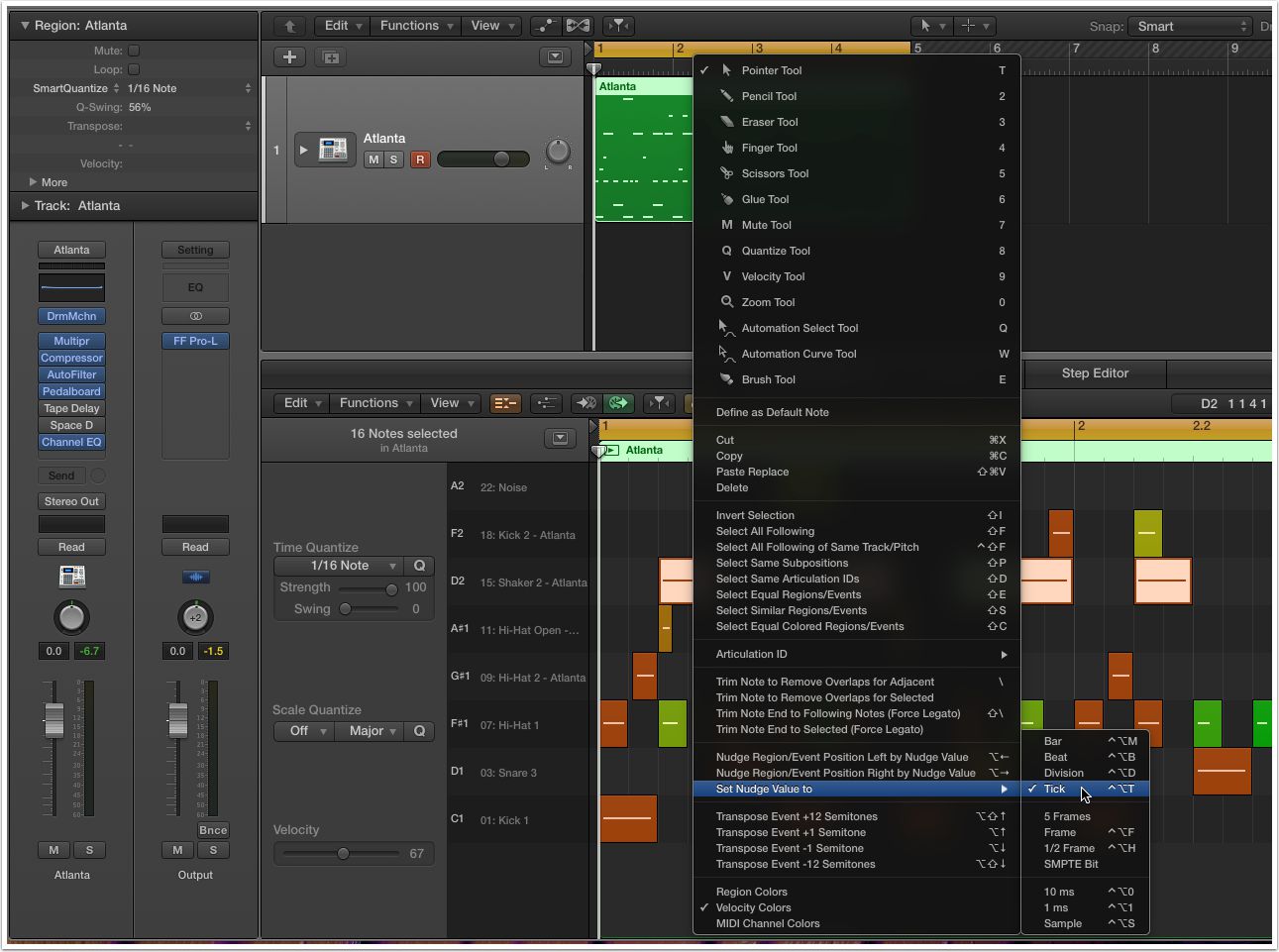Choose the Eraser Tool icon
This screenshot has width=1279, height=952.
pyautogui.click(x=726, y=122)
